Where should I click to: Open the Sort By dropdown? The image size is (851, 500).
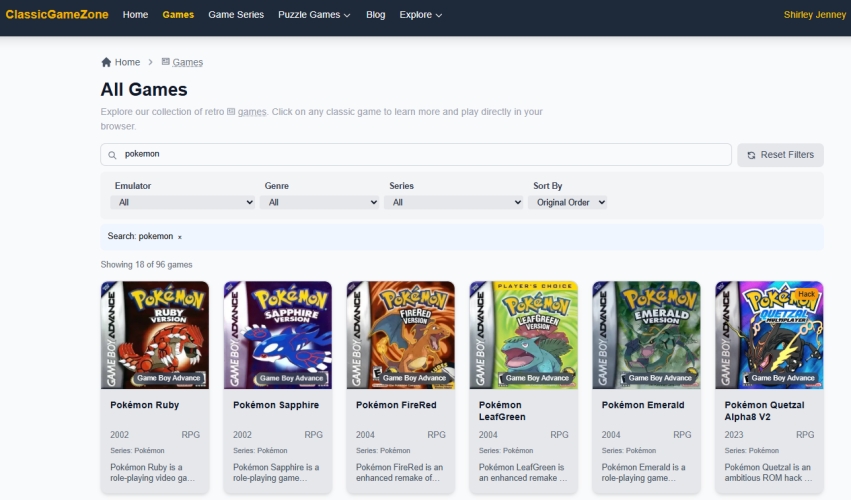tap(567, 202)
